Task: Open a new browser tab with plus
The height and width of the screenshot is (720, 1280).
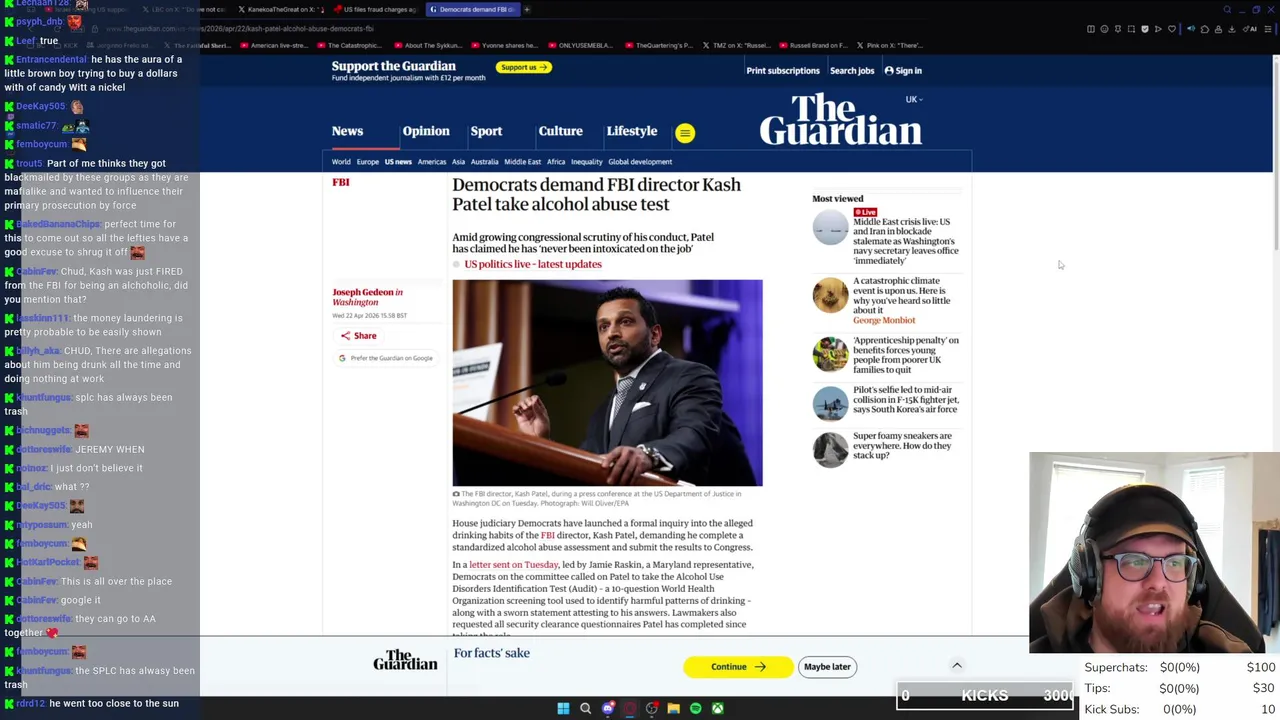Action: (x=527, y=10)
